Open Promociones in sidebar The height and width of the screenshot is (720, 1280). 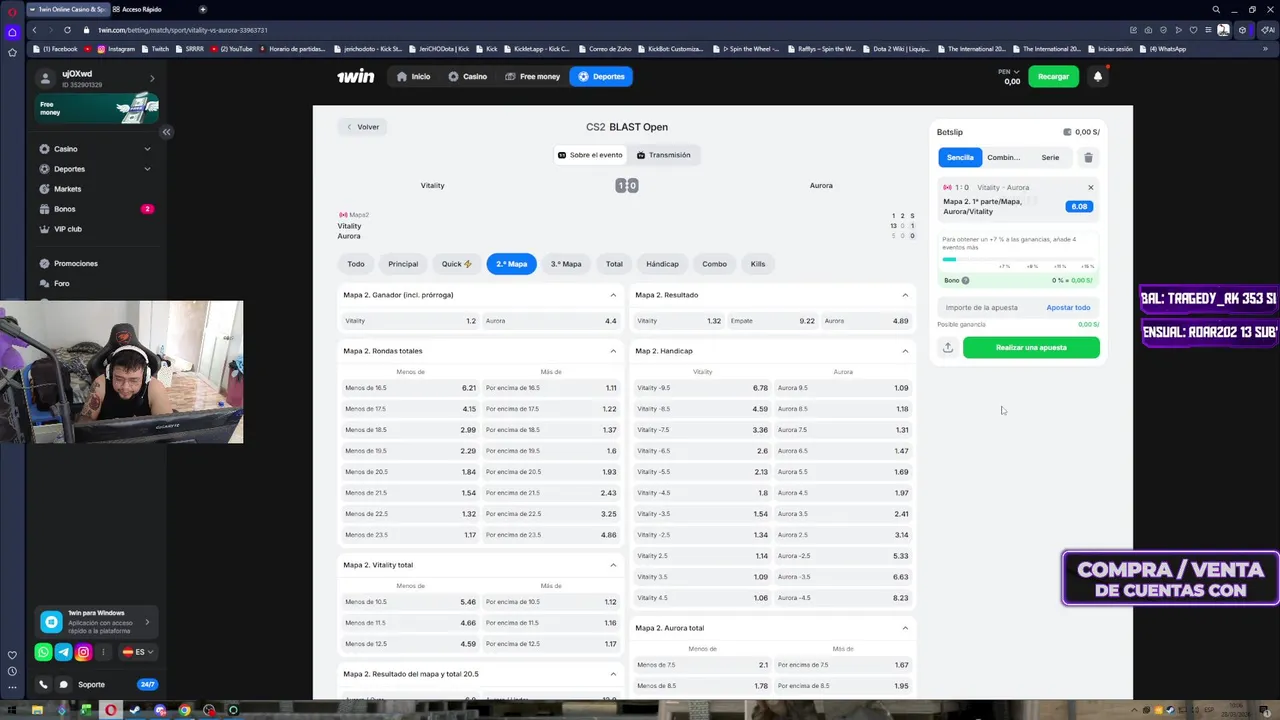pos(76,263)
